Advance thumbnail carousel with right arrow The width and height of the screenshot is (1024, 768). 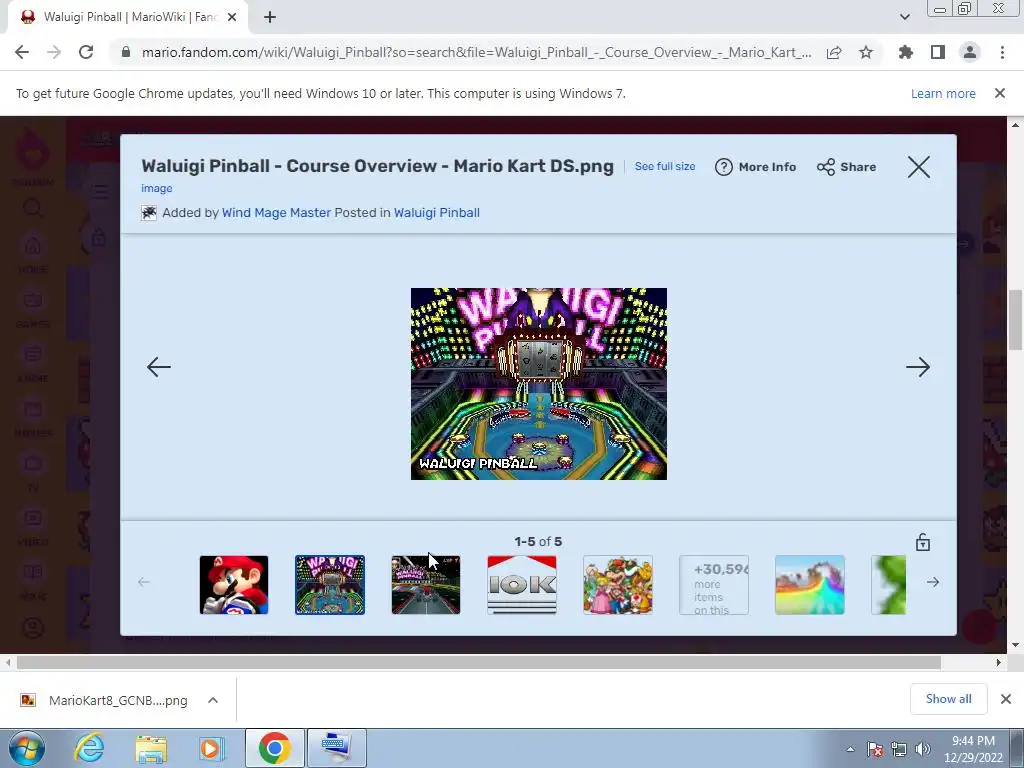pyautogui.click(x=933, y=582)
